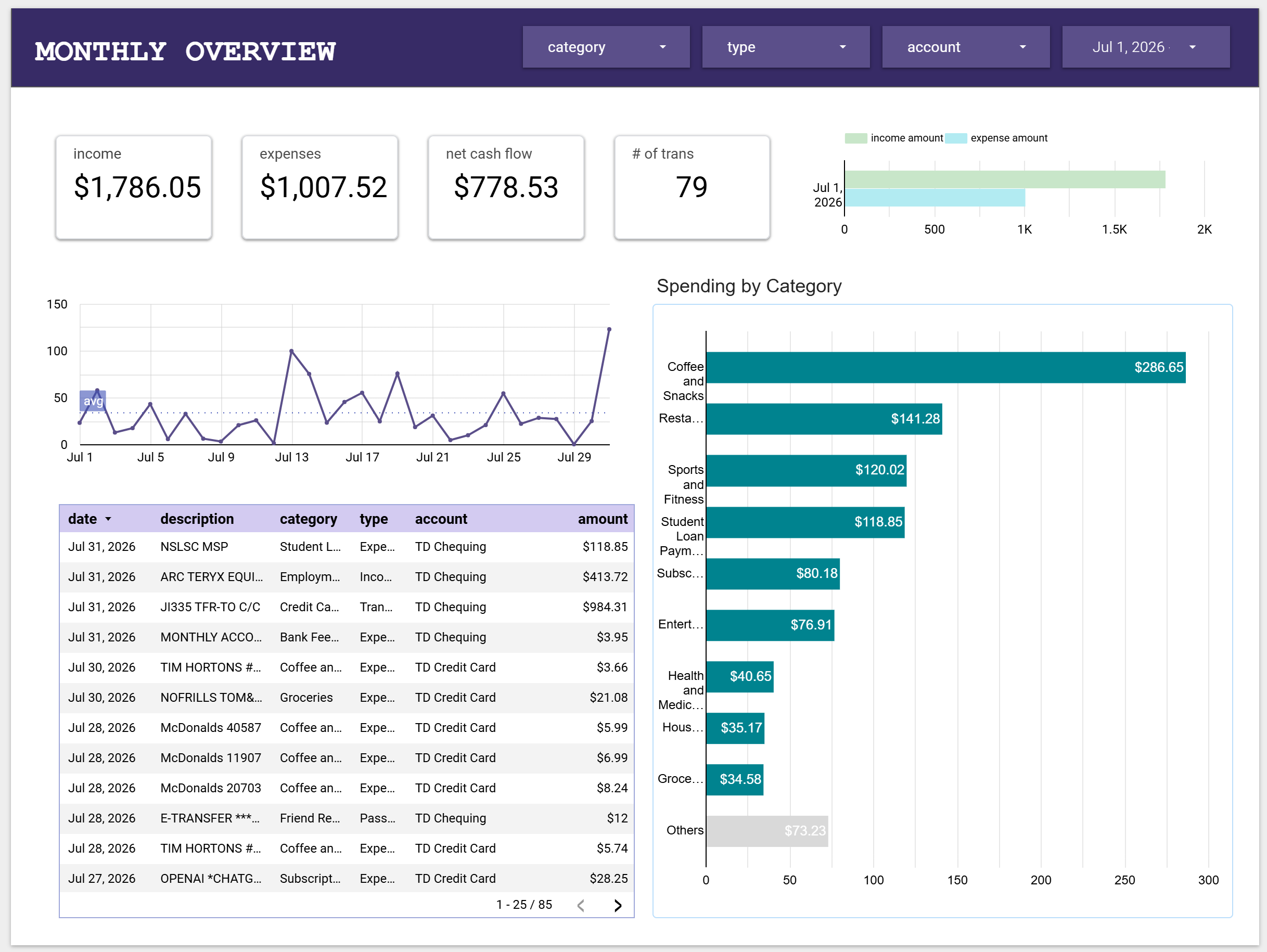Click the McDonalds 40587 row
This screenshot has height=952, width=1267.
click(347, 728)
